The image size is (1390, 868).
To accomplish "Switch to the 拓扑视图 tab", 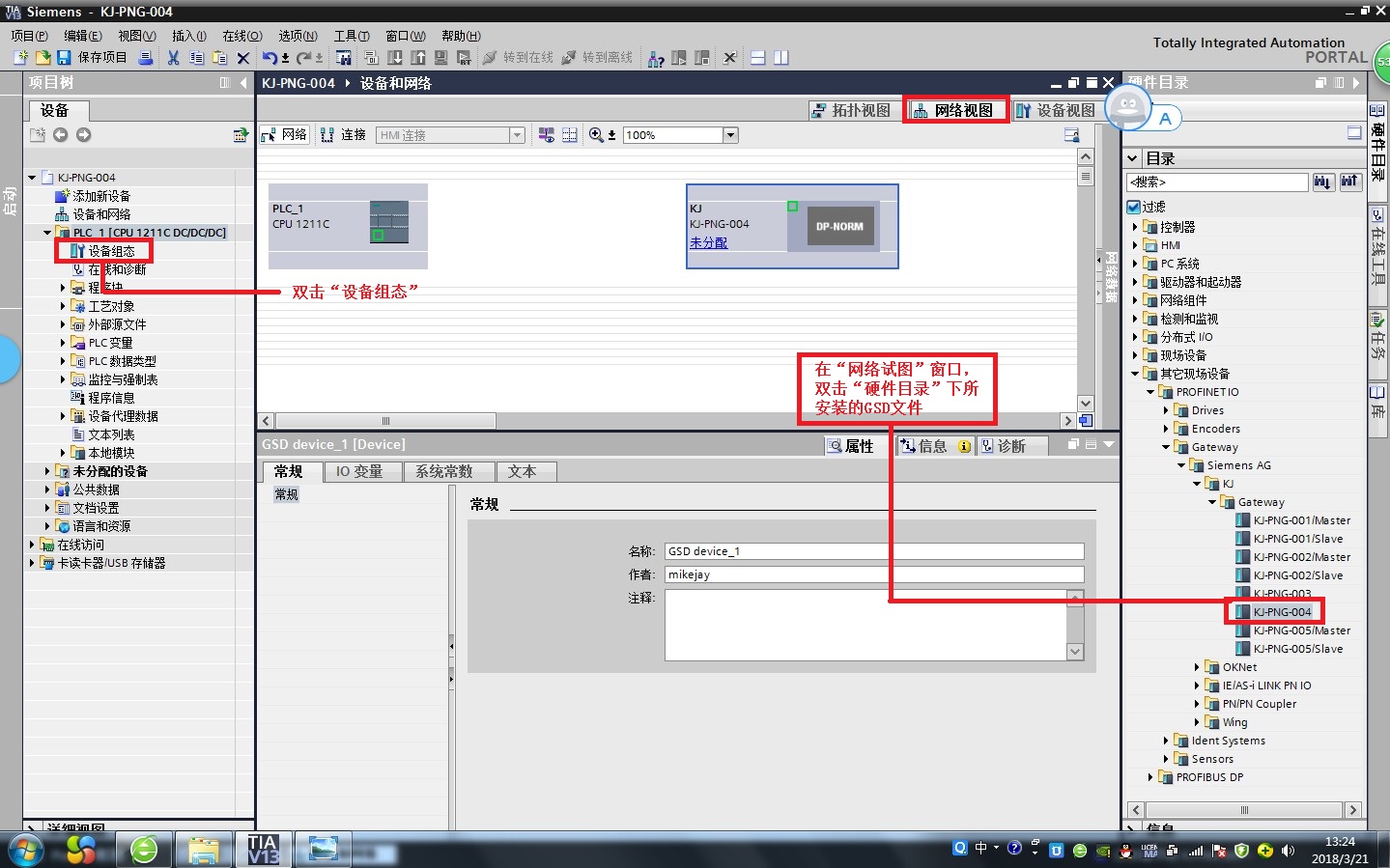I will pyautogui.click(x=851, y=110).
